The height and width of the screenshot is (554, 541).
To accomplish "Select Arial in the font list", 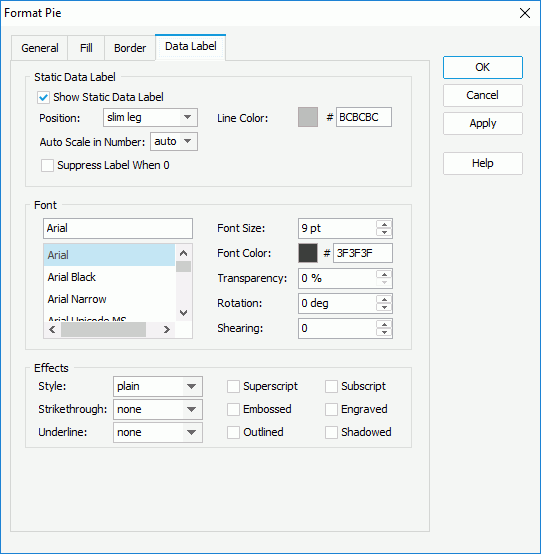I will (x=109, y=255).
